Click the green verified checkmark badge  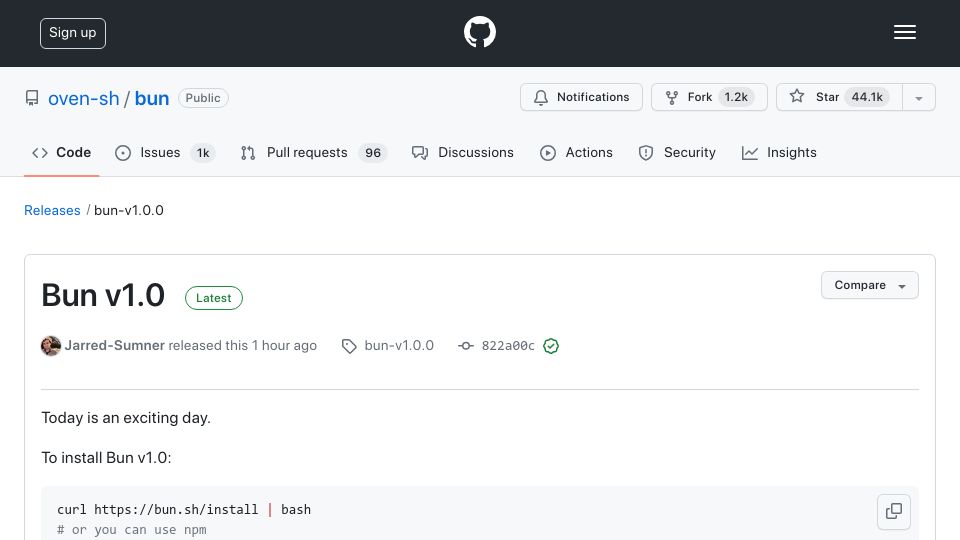(x=551, y=346)
